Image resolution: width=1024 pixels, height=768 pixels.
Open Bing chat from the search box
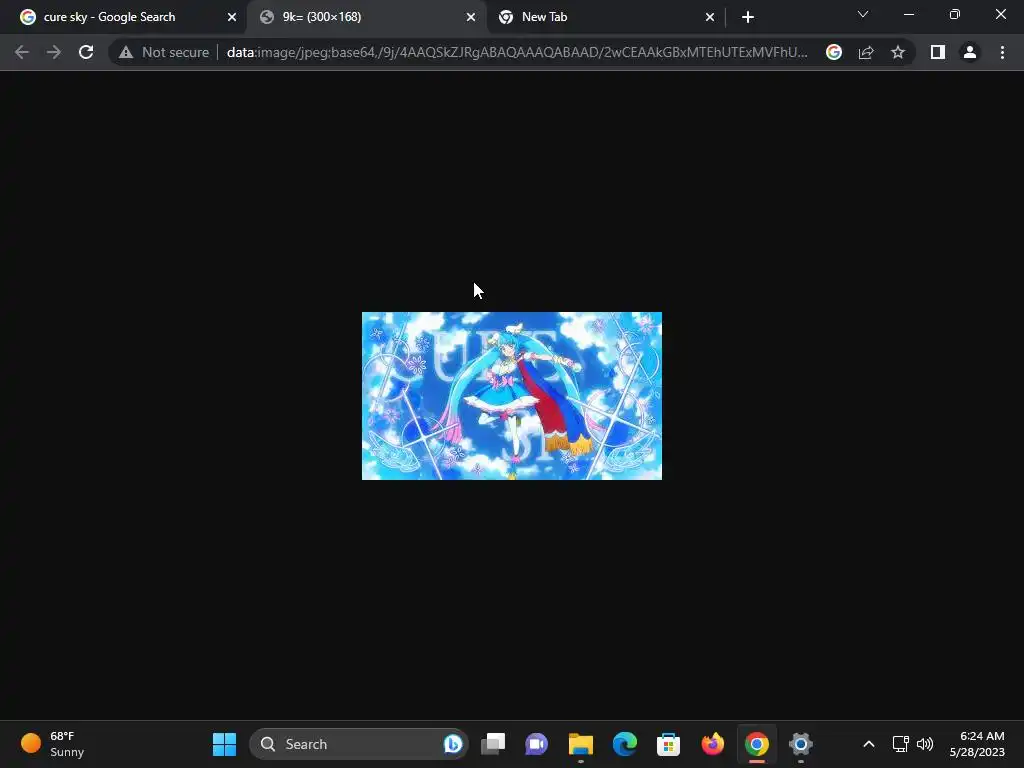pos(453,744)
